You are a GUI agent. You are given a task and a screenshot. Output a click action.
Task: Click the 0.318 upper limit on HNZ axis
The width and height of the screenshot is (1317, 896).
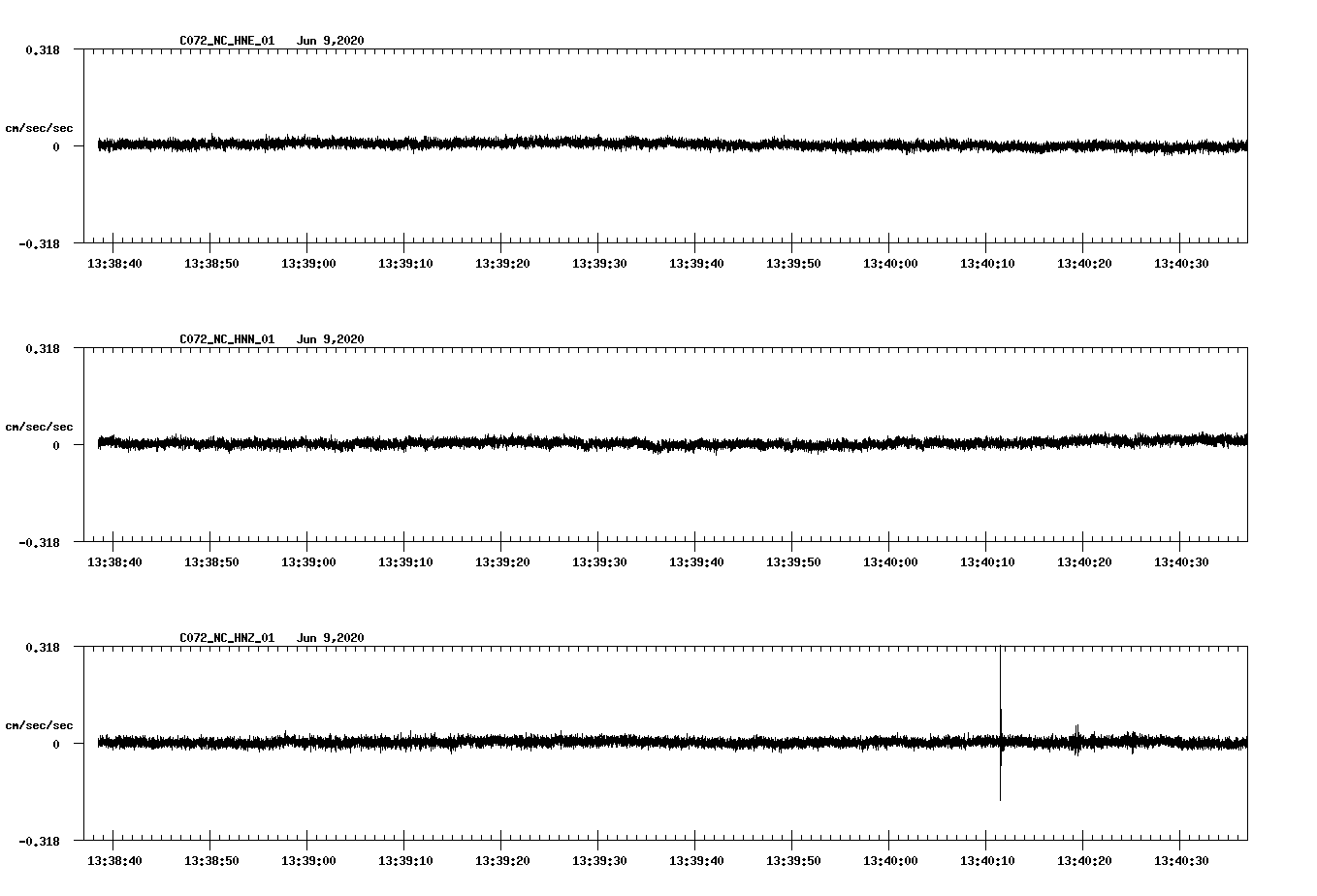[43, 647]
